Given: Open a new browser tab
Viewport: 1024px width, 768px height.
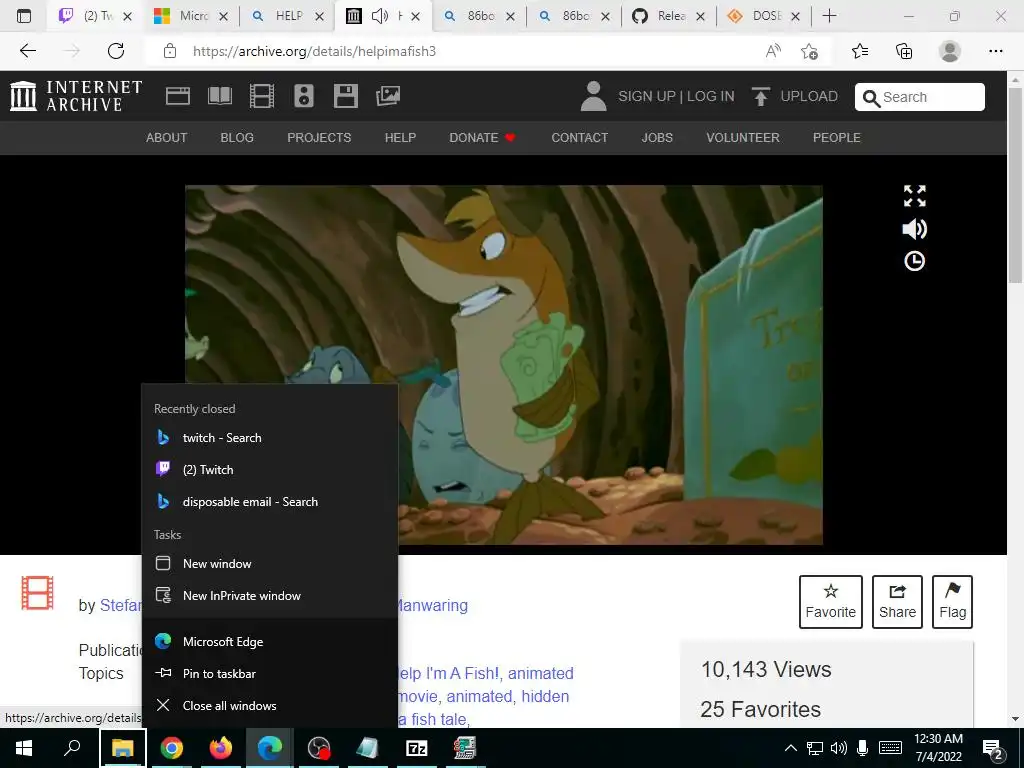Looking at the screenshot, I should tap(829, 16).
